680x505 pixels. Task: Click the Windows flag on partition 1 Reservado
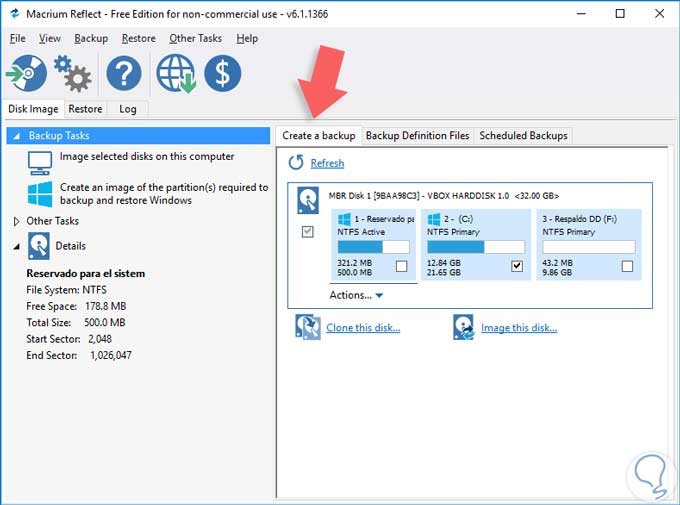tap(344, 219)
